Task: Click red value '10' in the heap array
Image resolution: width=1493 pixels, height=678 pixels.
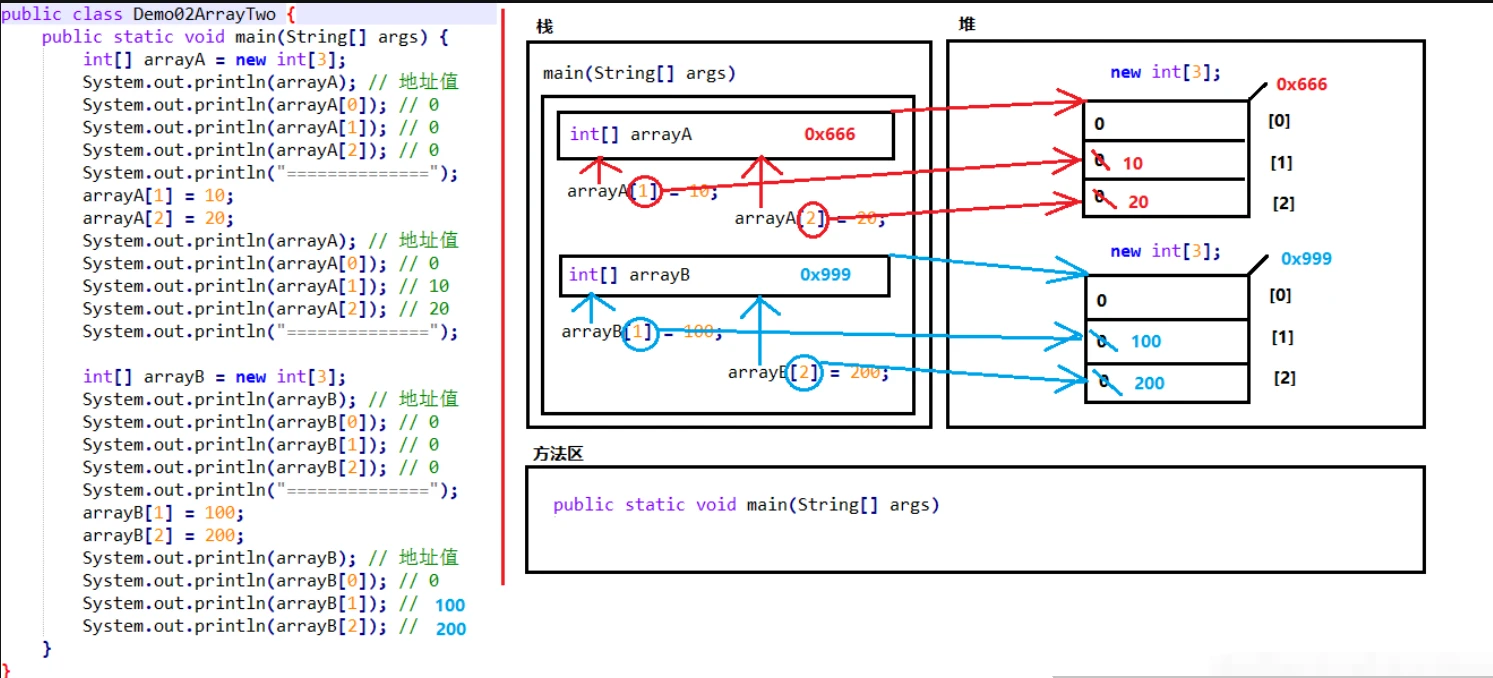Action: pyautogui.click(x=1132, y=163)
